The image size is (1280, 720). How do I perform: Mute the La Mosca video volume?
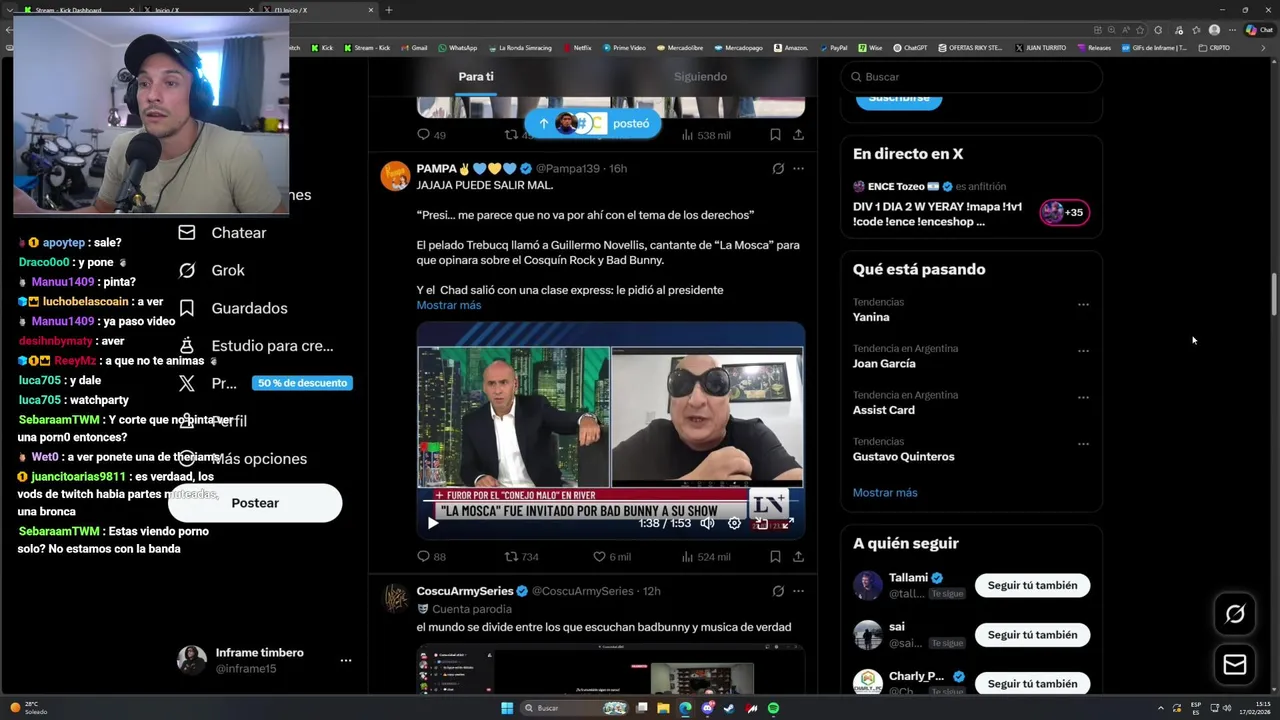tap(707, 523)
